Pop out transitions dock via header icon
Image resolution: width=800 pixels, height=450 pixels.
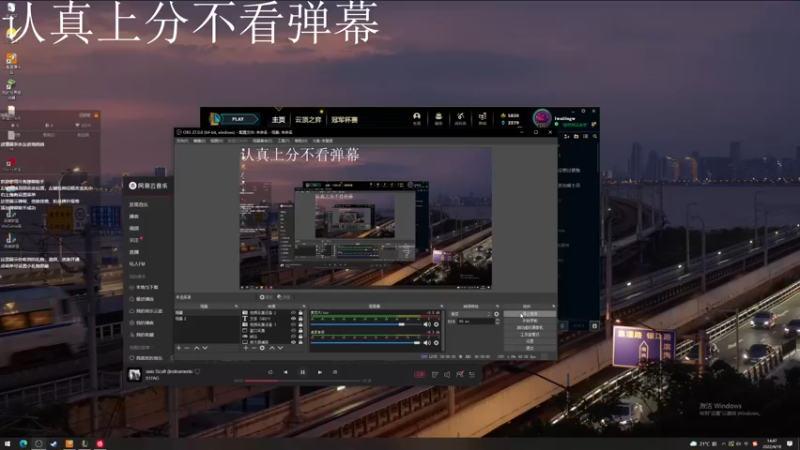497,306
